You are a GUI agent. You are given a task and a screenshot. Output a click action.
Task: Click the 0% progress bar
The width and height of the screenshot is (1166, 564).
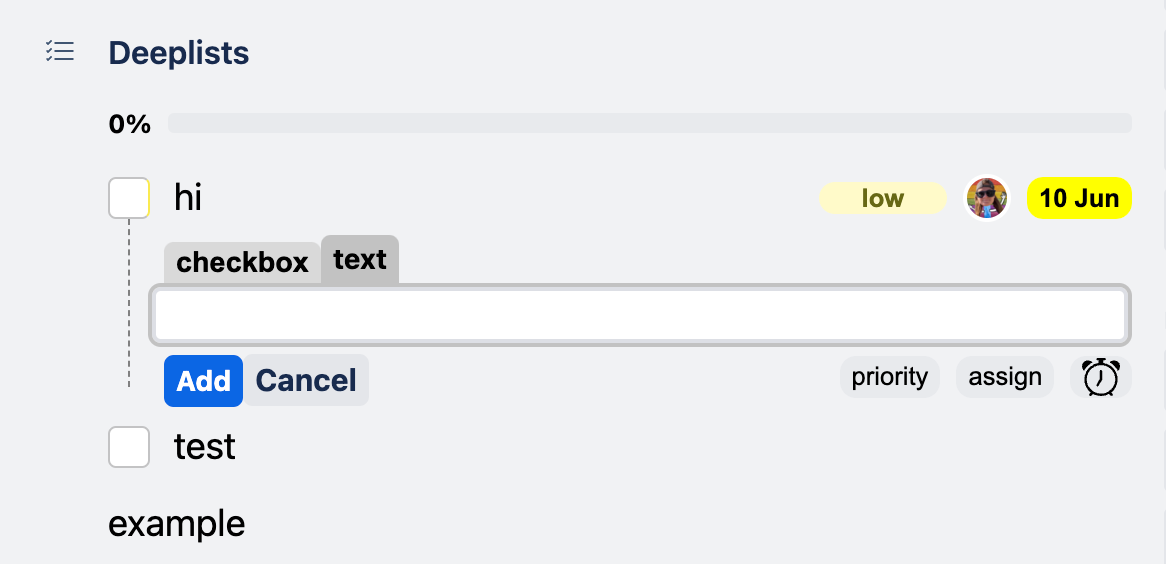click(x=649, y=124)
